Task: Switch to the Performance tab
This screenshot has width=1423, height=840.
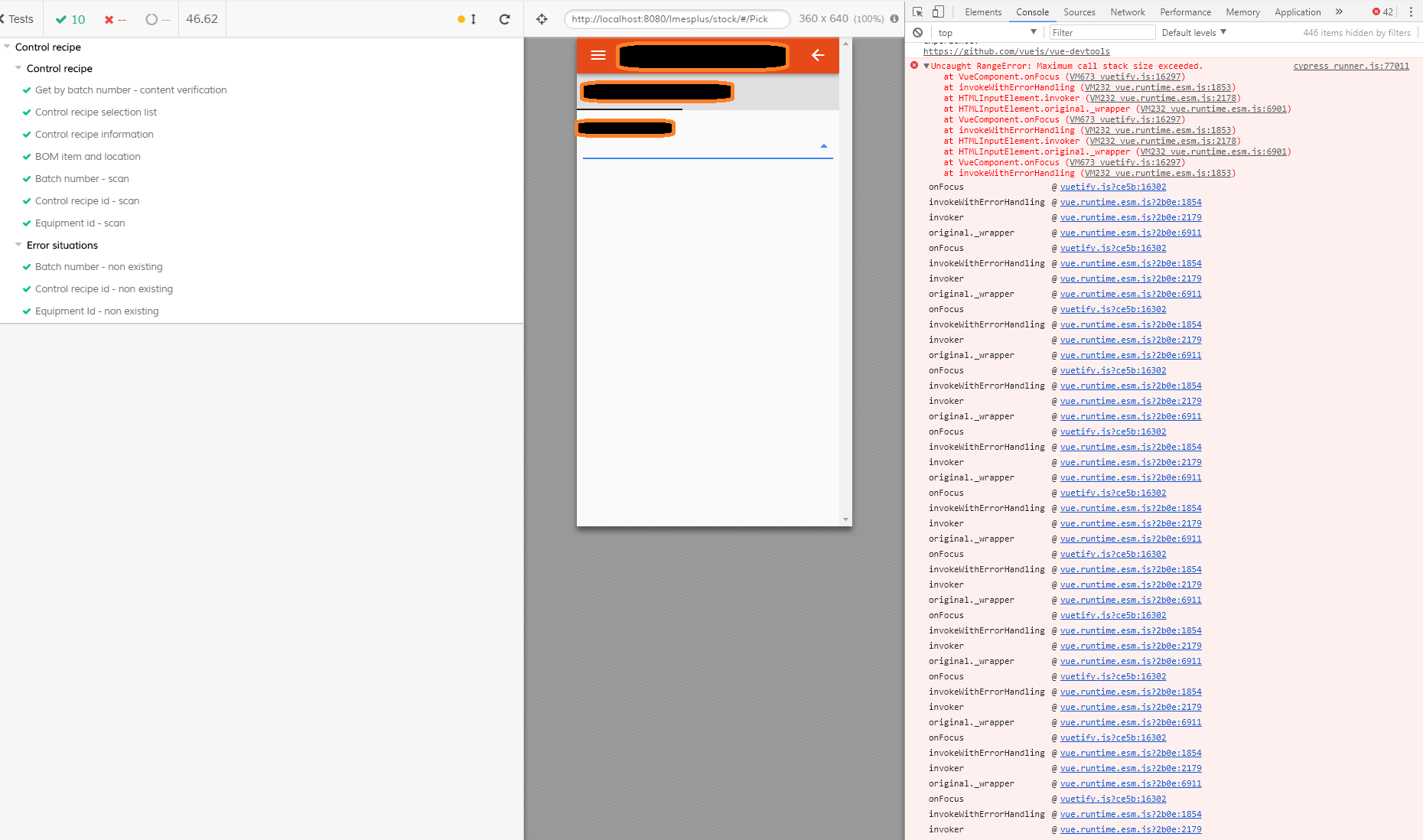Action: click(1185, 12)
